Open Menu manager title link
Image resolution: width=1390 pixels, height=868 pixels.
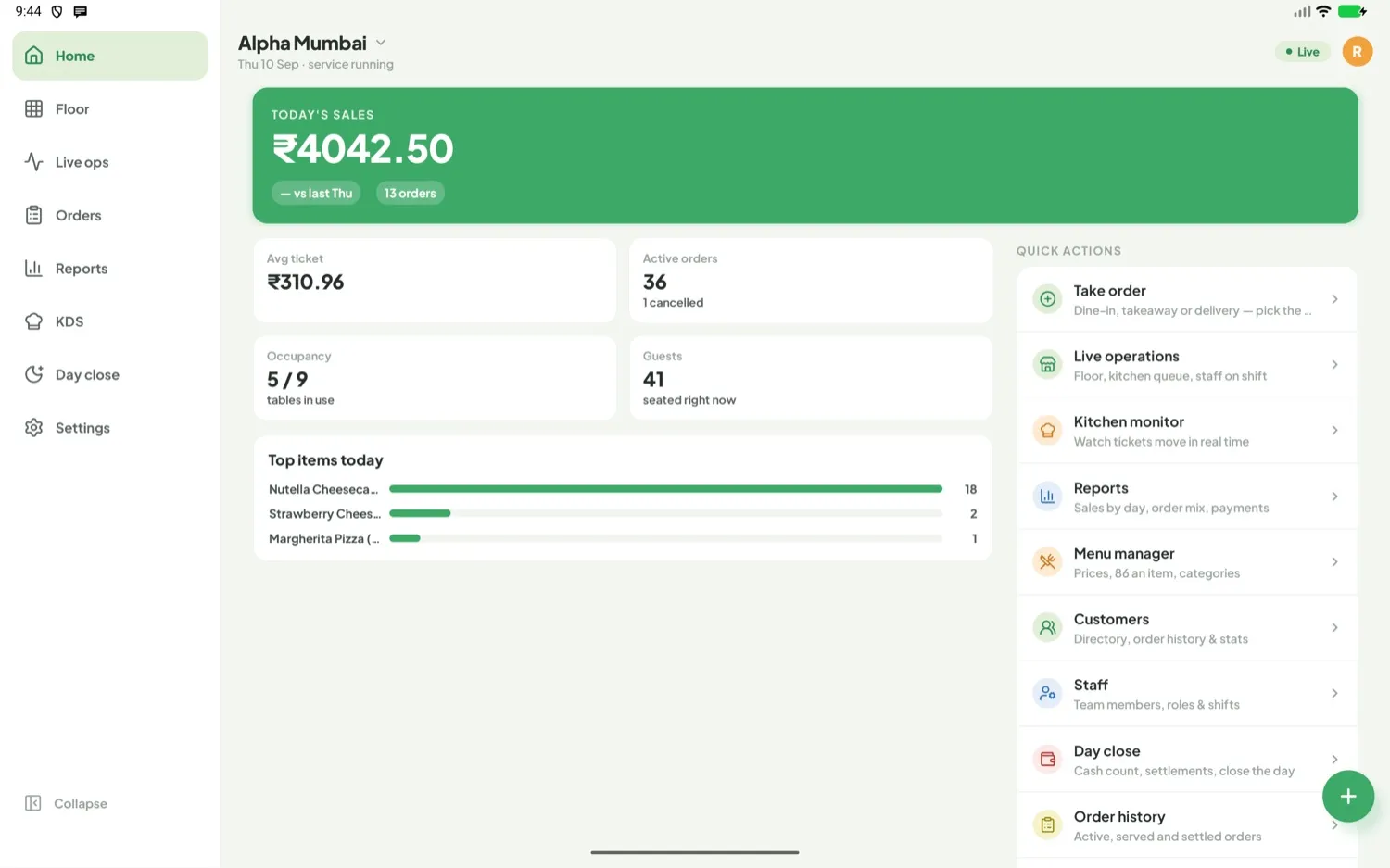1124,553
